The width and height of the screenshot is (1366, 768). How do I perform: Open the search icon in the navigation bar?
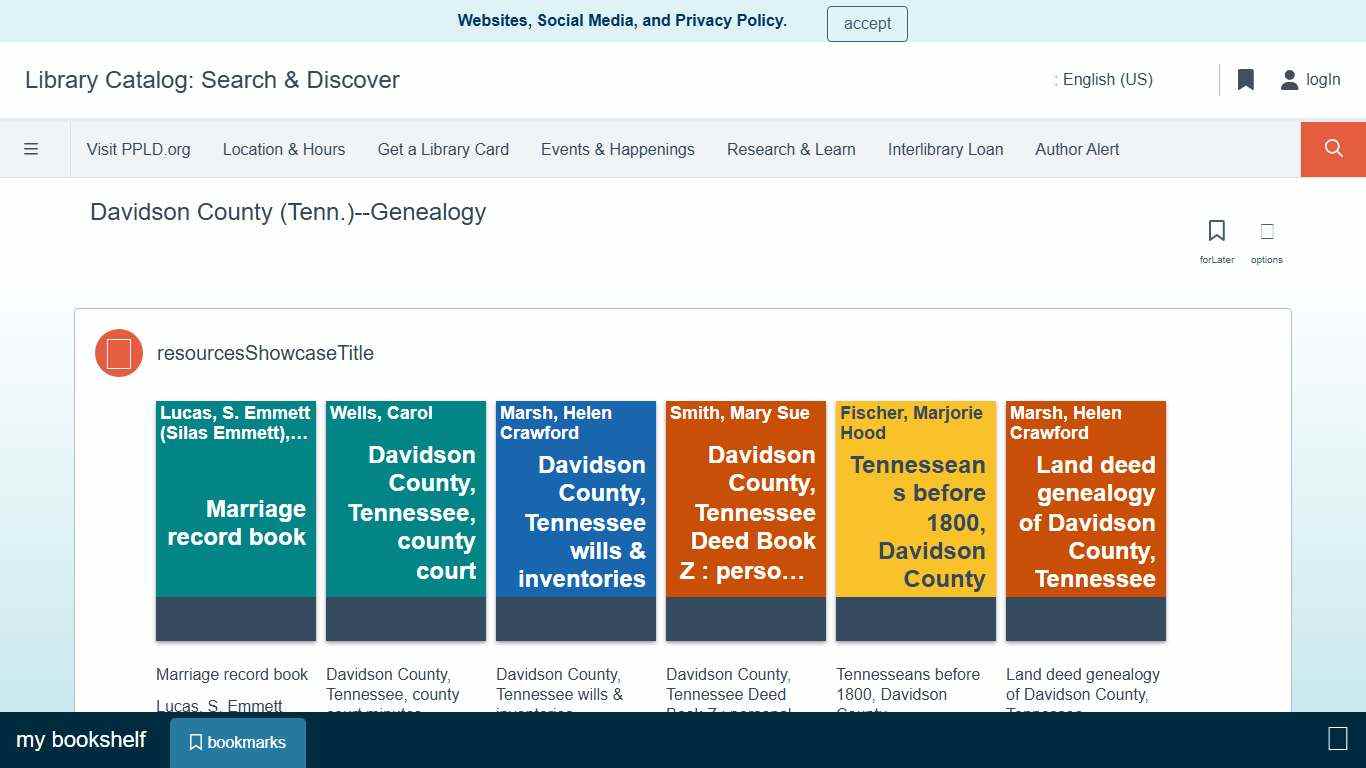coord(1332,149)
